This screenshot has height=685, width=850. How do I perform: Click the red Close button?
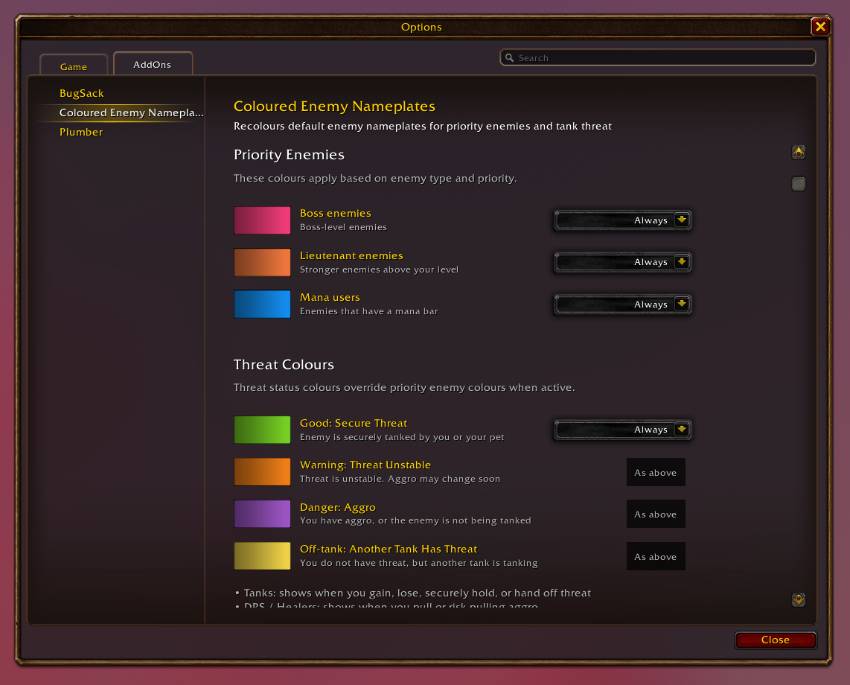(x=775, y=640)
